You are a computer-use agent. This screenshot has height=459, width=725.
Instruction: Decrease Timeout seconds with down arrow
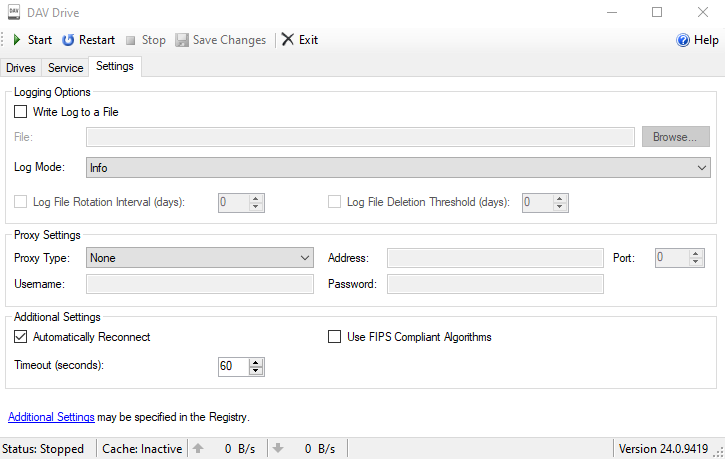coord(256,371)
